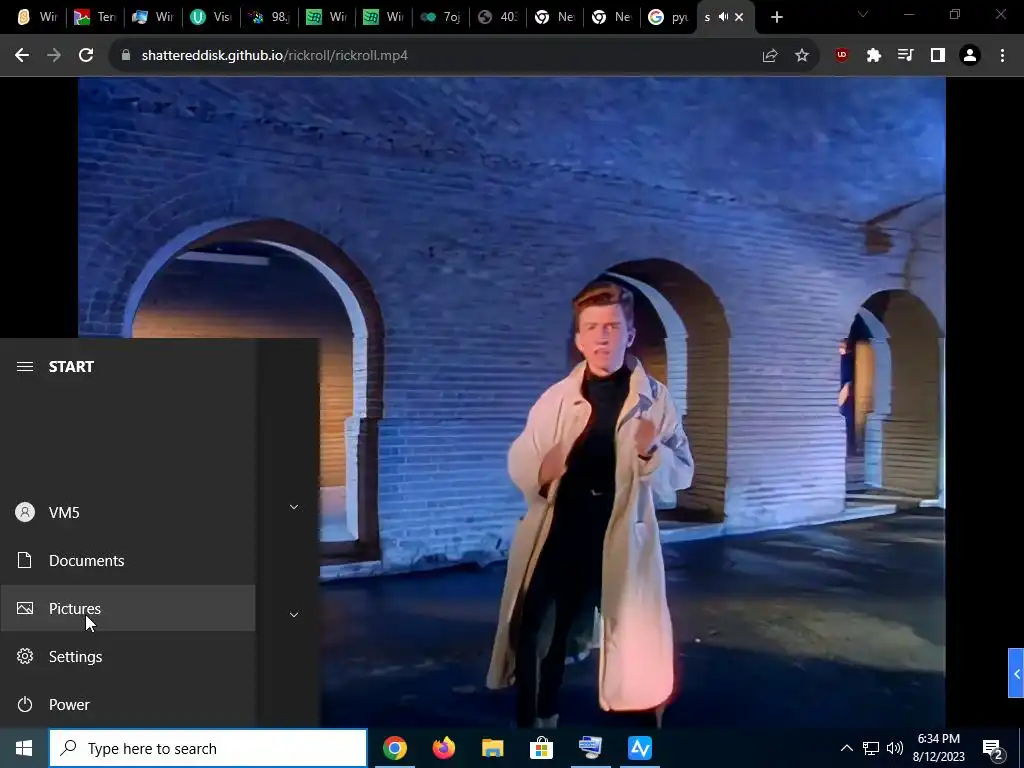Click the chevron beside the Pictures row
This screenshot has width=1024, height=768.
tap(294, 615)
